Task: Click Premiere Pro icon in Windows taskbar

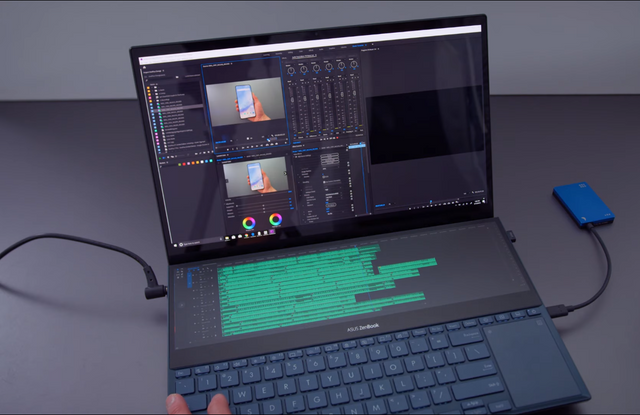Action: pos(271,232)
